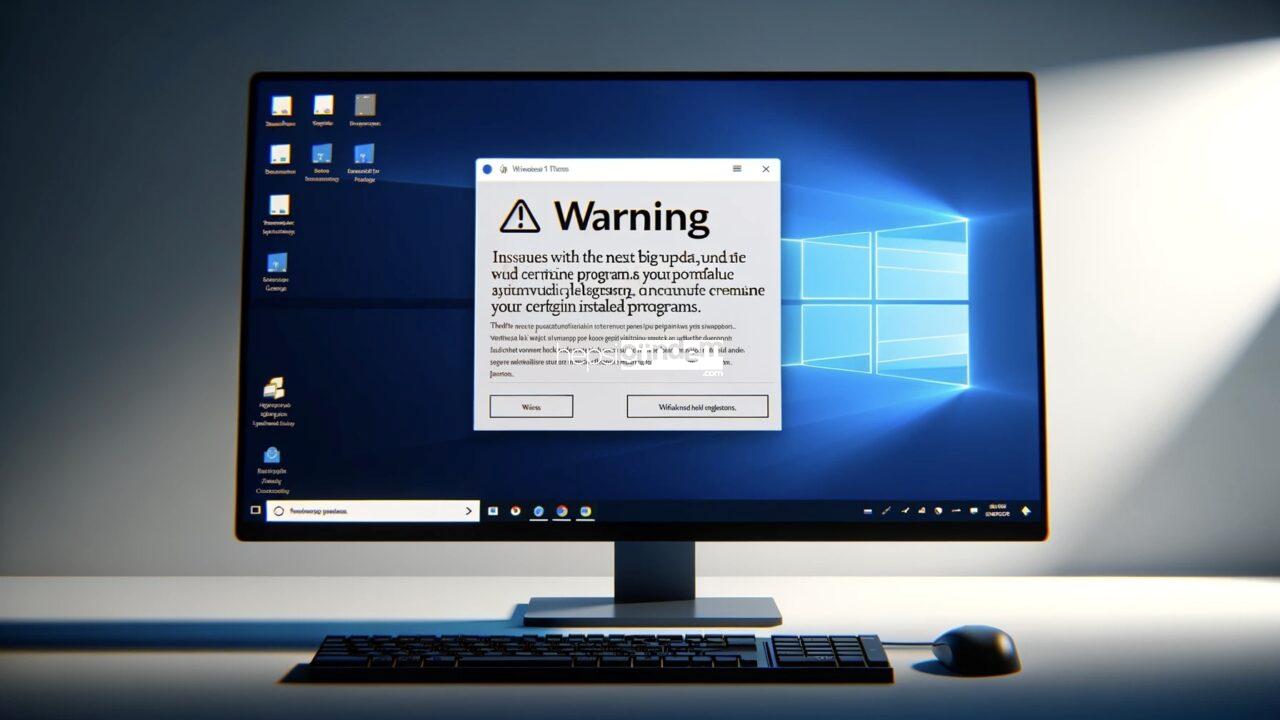Open the yellow stacked-folders desktop icon

click(x=272, y=388)
